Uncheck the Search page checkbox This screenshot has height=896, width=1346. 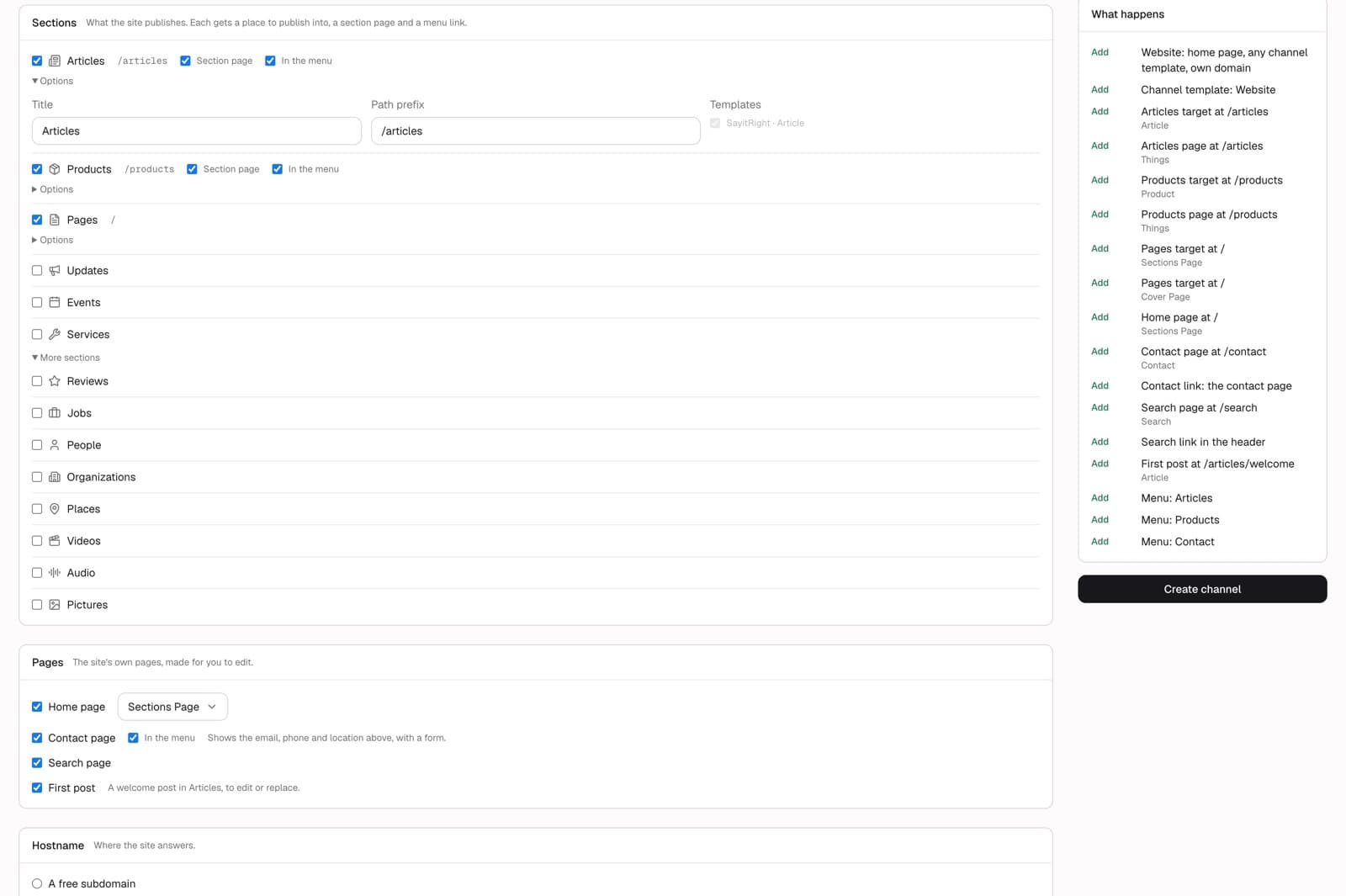pos(37,763)
